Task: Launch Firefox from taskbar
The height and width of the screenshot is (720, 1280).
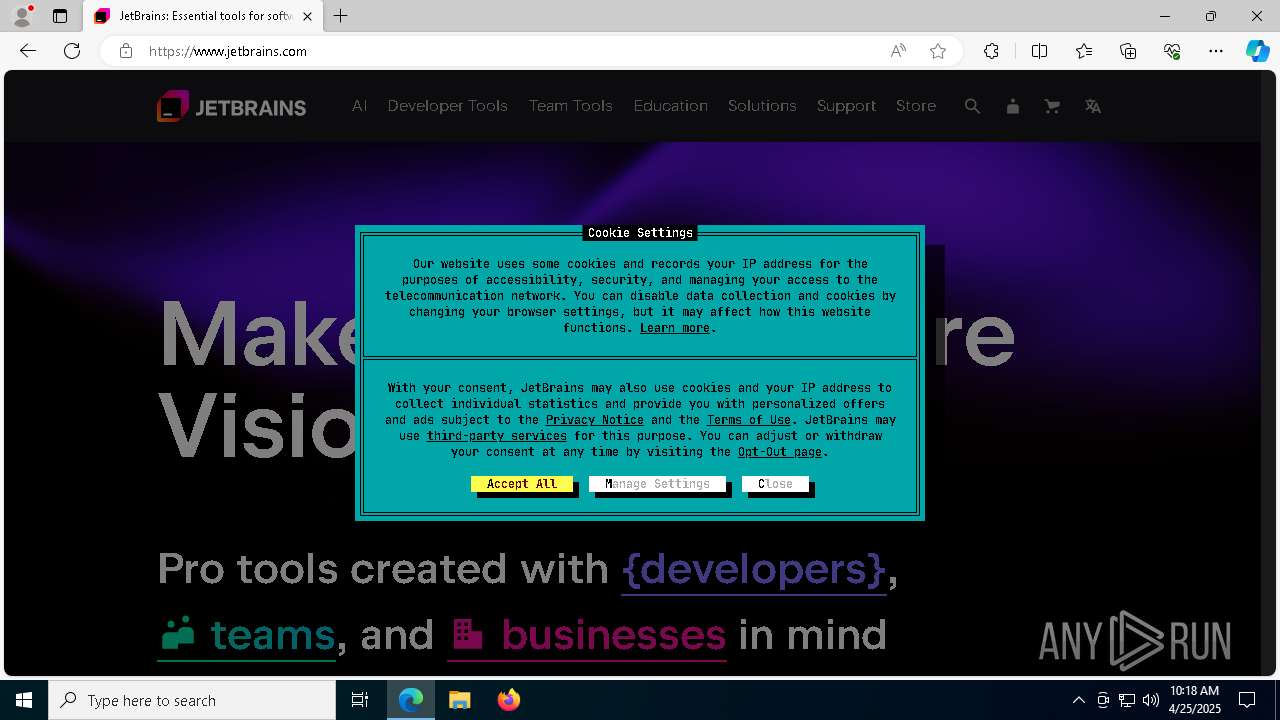Action: point(509,700)
